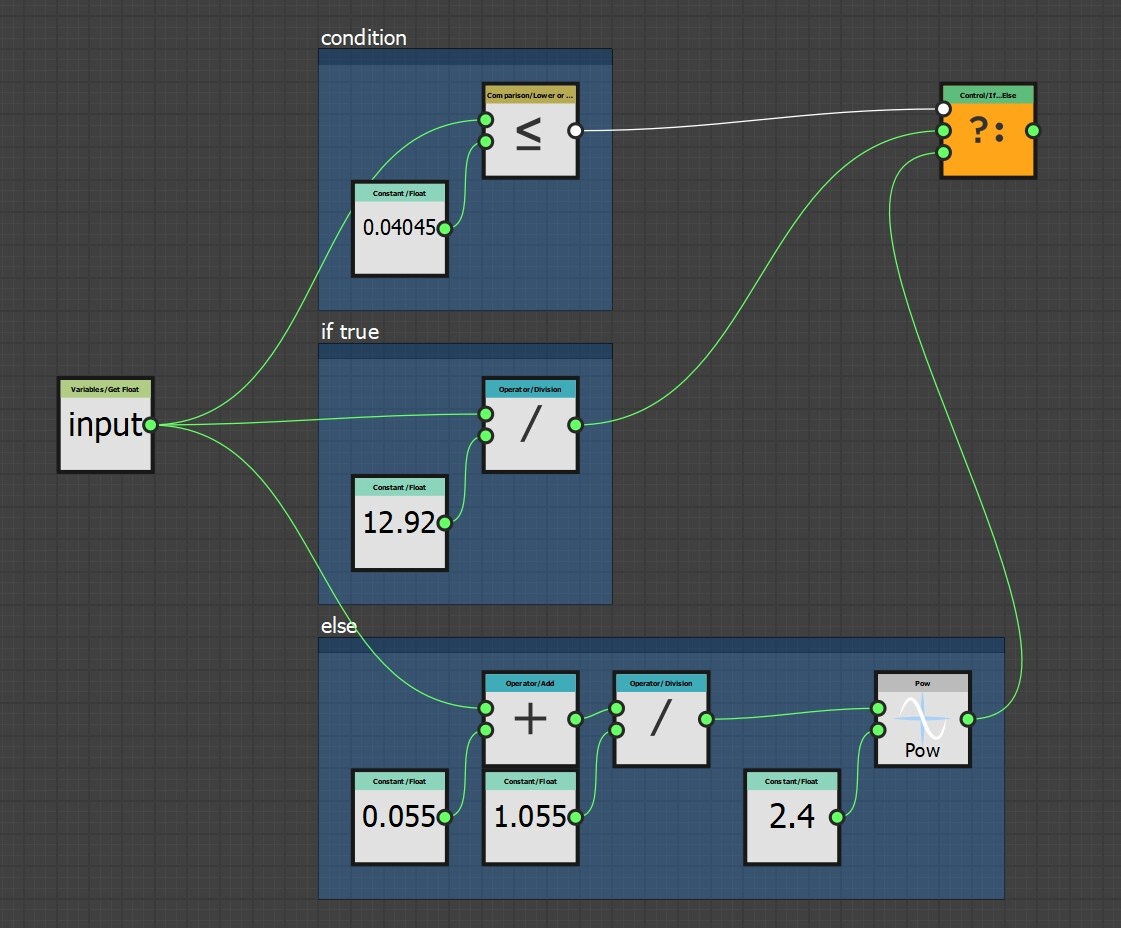Click the green output port of the input node
Image resolution: width=1121 pixels, height=928 pixels.
click(x=152, y=423)
